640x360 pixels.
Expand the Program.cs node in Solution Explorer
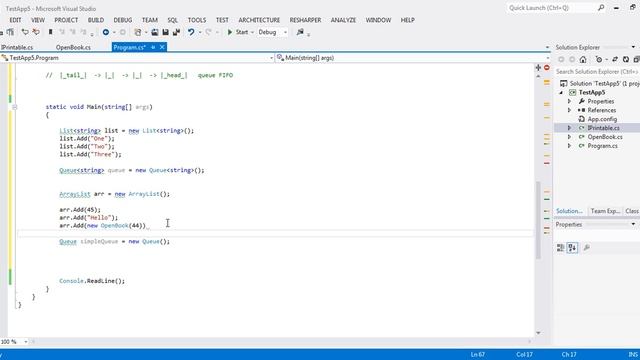click(x=569, y=146)
